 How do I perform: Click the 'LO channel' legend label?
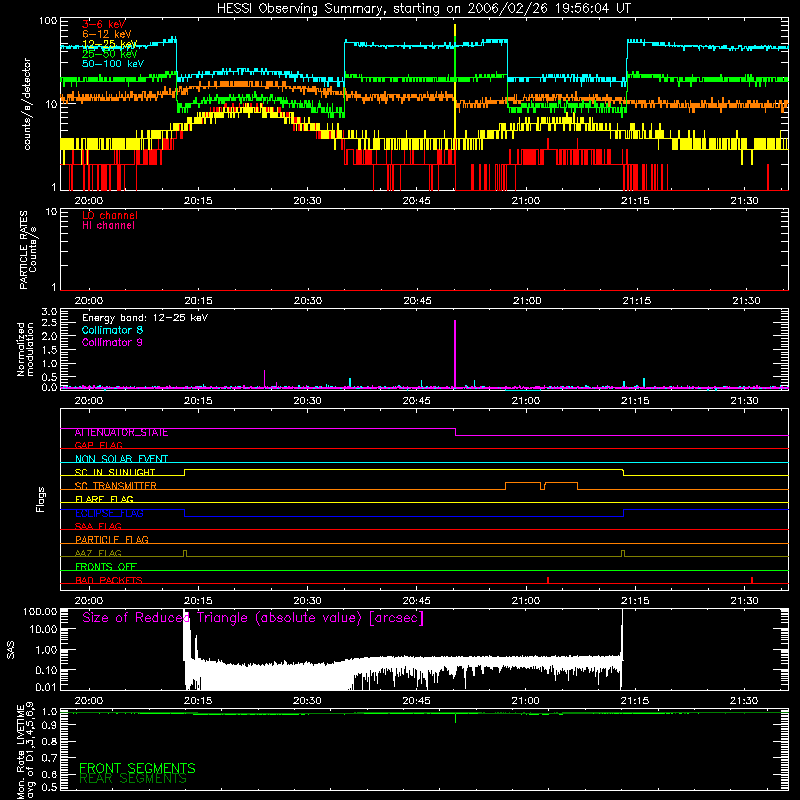pyautogui.click(x=109, y=215)
